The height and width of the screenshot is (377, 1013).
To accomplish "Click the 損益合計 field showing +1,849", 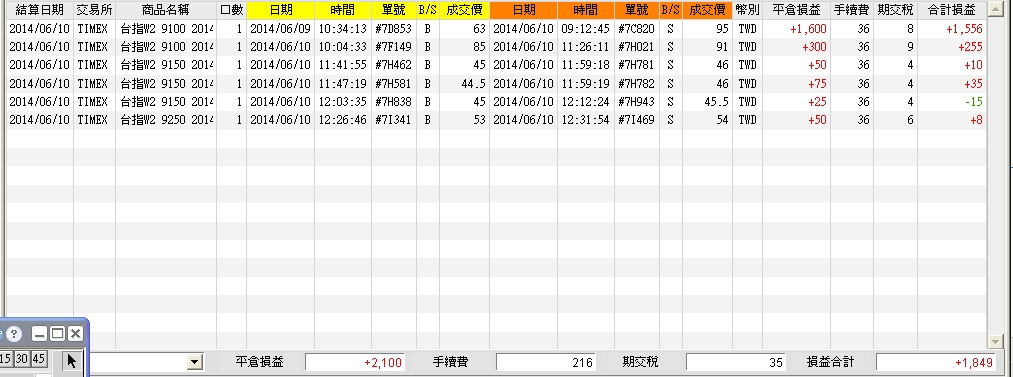I will (936, 362).
